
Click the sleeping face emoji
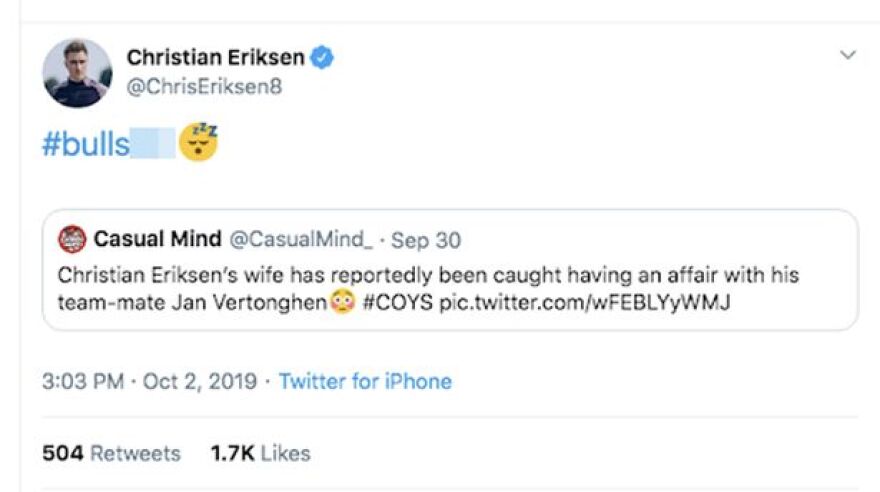click(198, 144)
